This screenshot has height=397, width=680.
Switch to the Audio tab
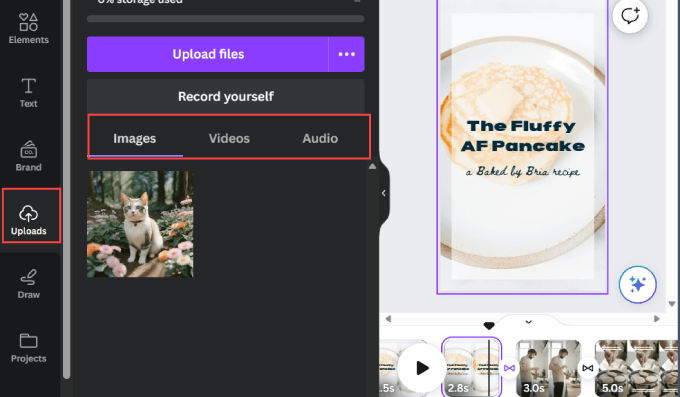click(320, 138)
